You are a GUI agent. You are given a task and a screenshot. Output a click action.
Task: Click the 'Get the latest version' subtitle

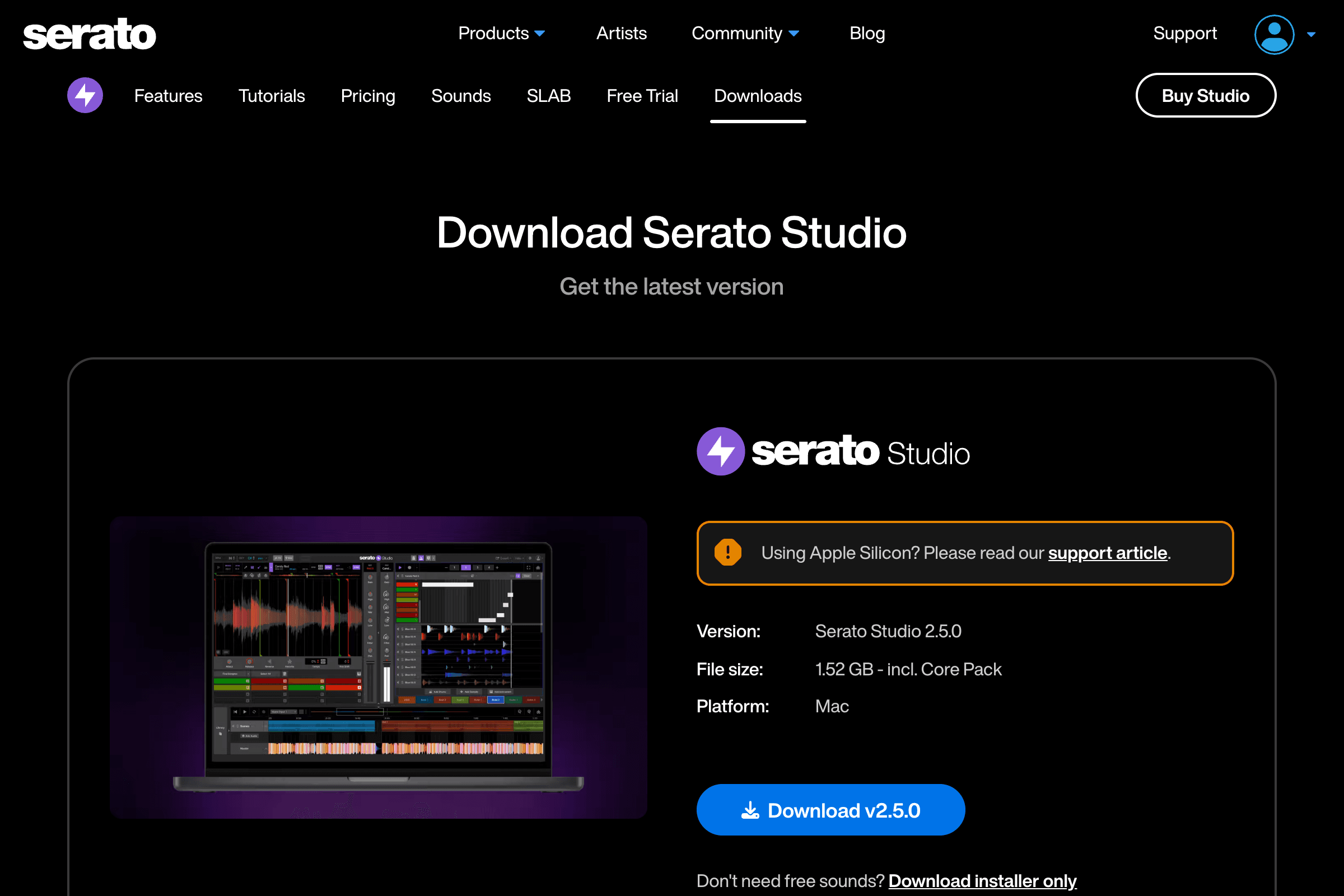click(x=671, y=286)
